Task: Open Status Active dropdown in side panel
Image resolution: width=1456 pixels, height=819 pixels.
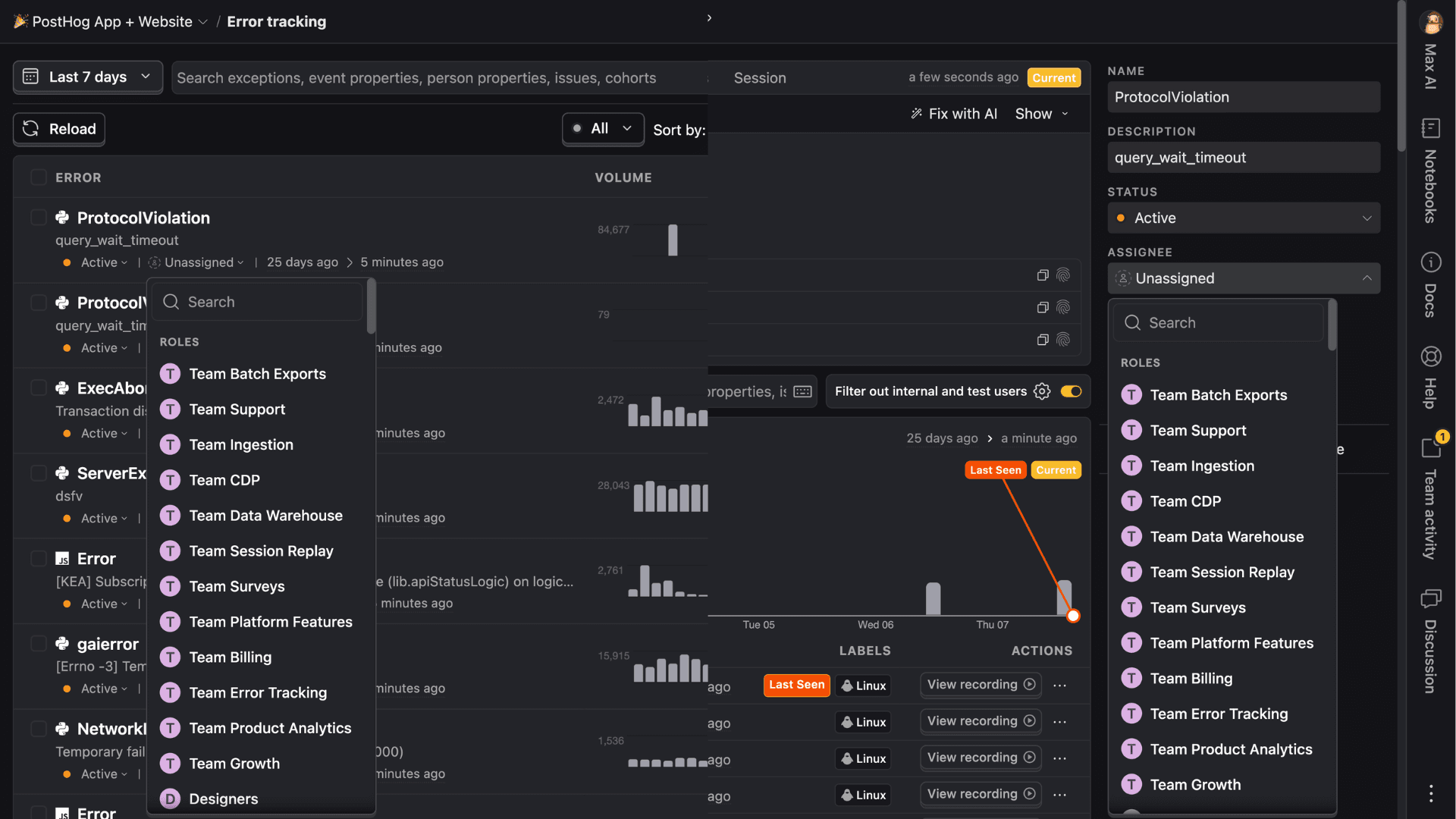Action: 1244,218
